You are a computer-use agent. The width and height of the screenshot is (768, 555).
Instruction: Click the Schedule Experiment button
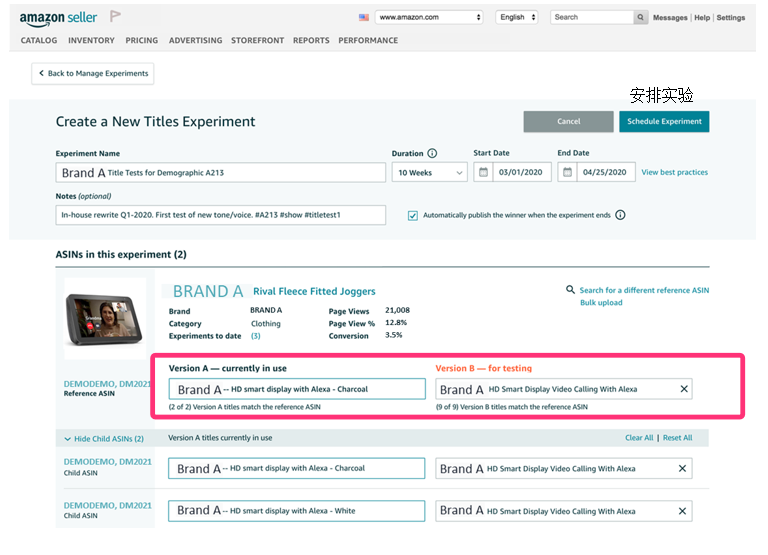click(x=664, y=121)
